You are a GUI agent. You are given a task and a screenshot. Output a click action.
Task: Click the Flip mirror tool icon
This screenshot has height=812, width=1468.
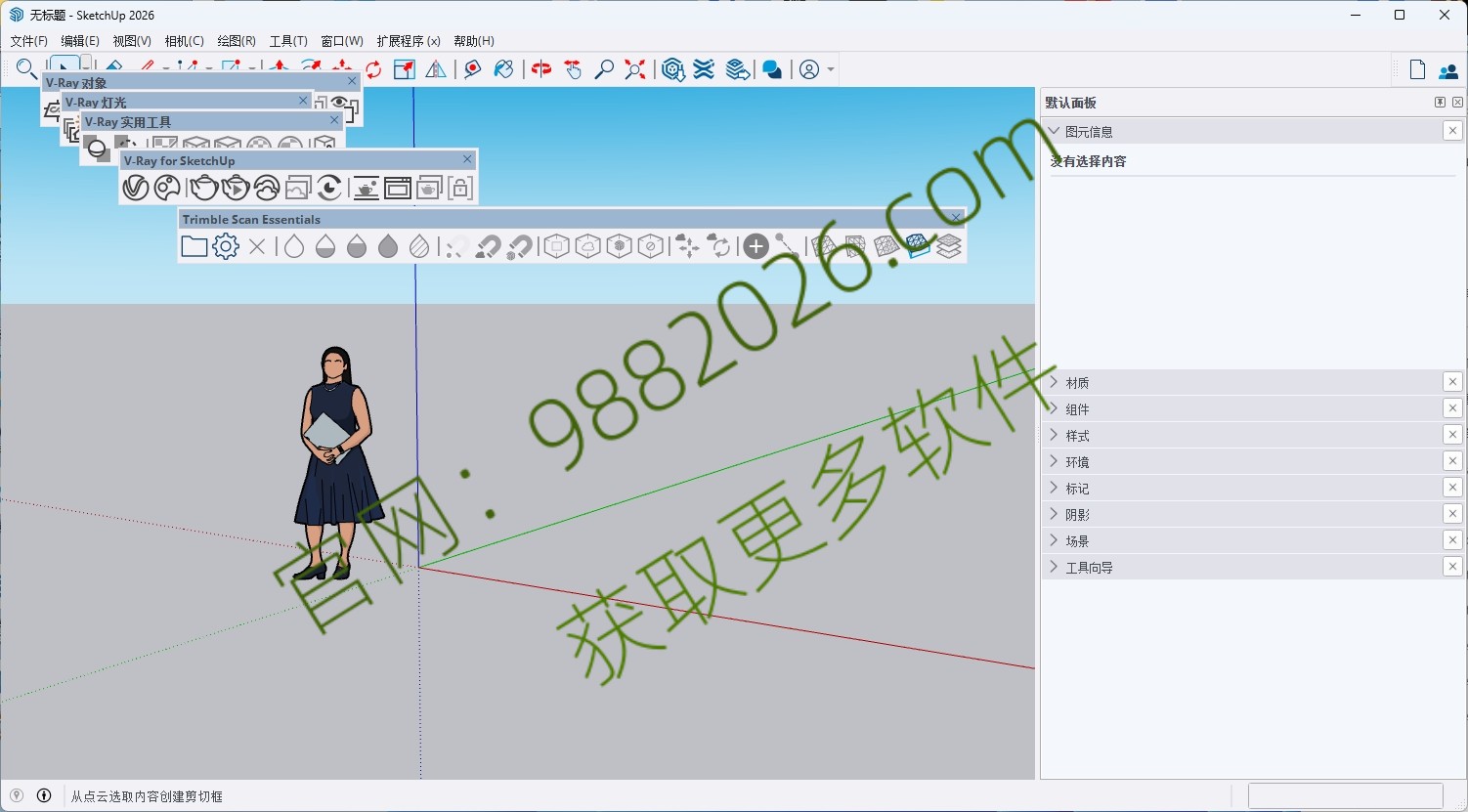coord(436,69)
